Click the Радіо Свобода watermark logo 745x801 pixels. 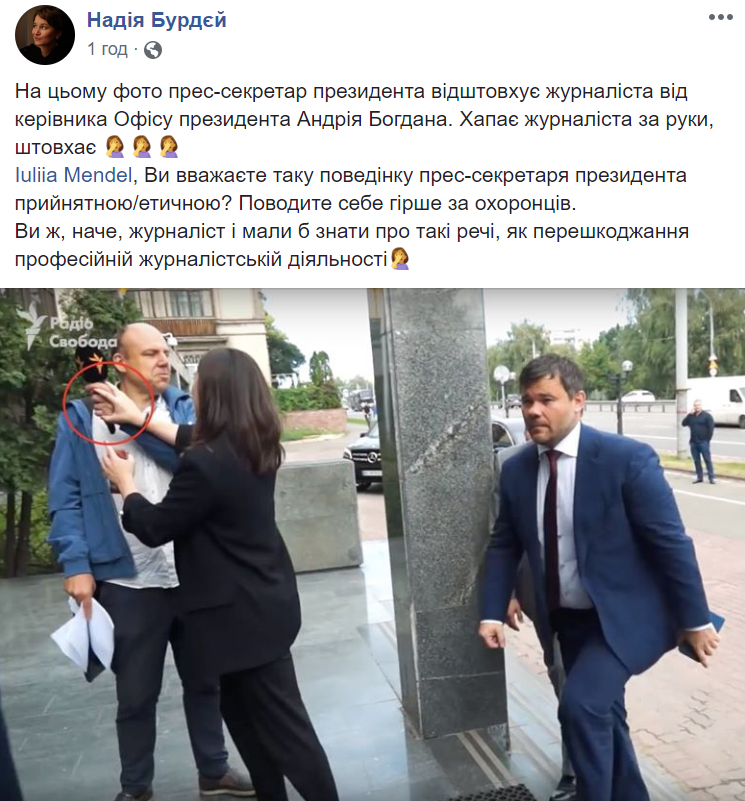(66, 327)
